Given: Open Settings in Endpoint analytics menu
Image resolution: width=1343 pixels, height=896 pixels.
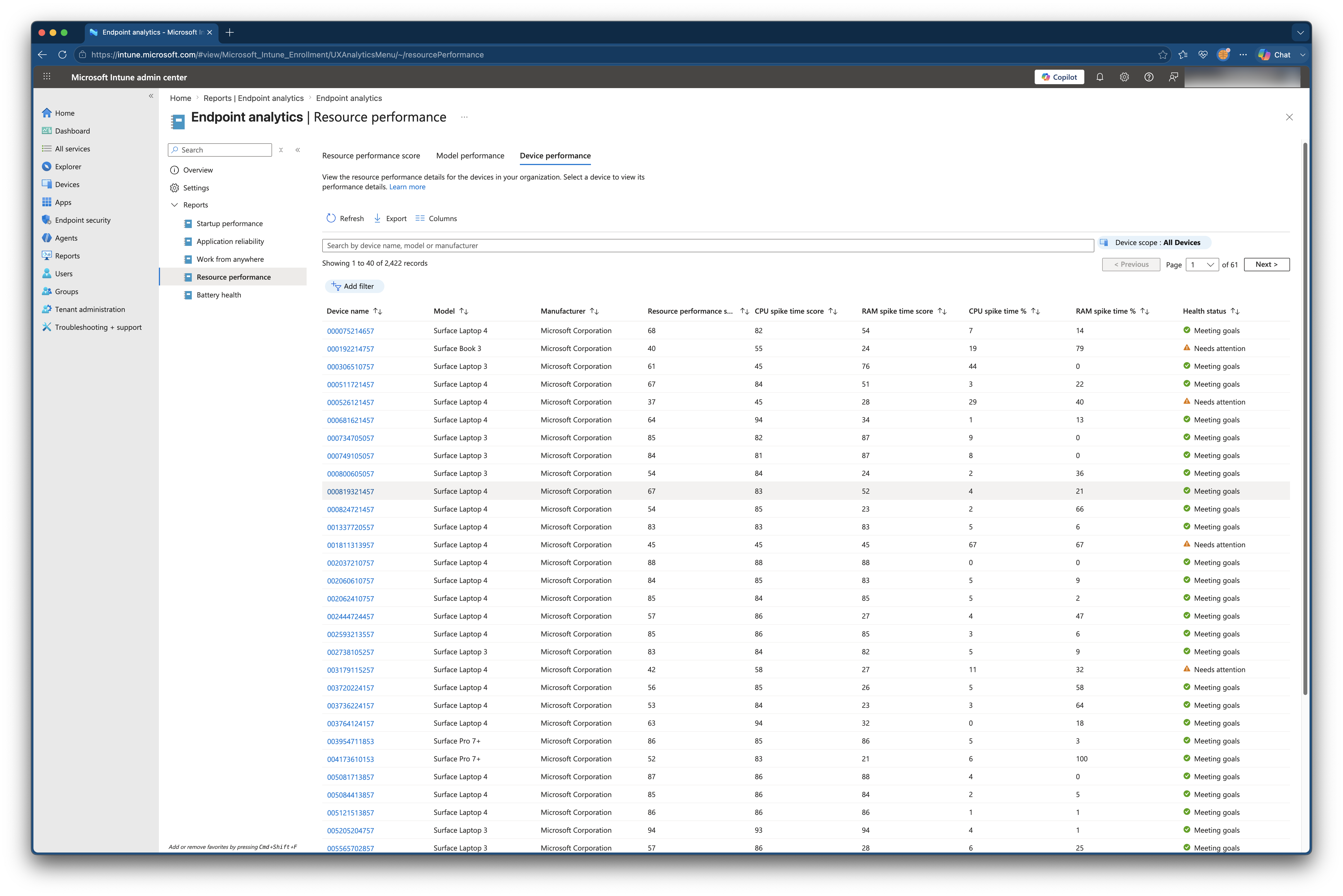Looking at the screenshot, I should (x=195, y=187).
